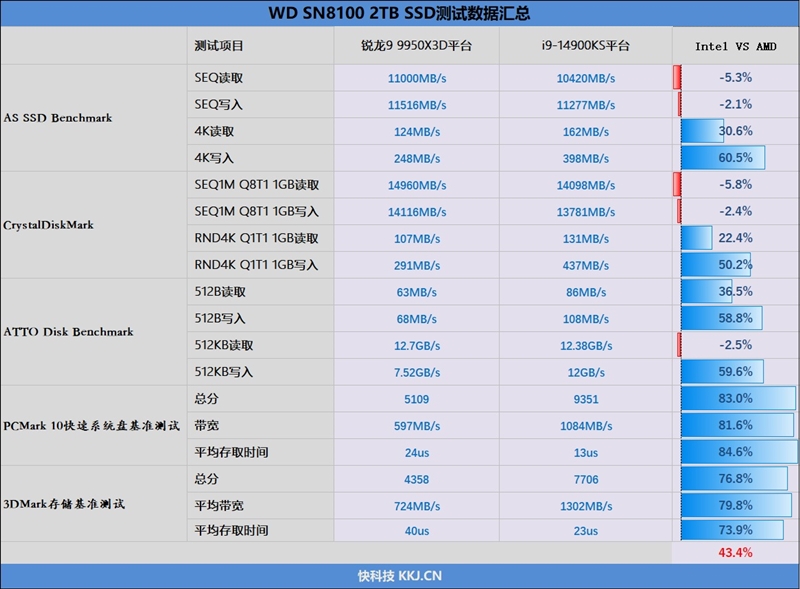Select 'SEQ1M Q8T1 1GB写入' row label
This screenshot has width=800, height=589.
point(257,211)
